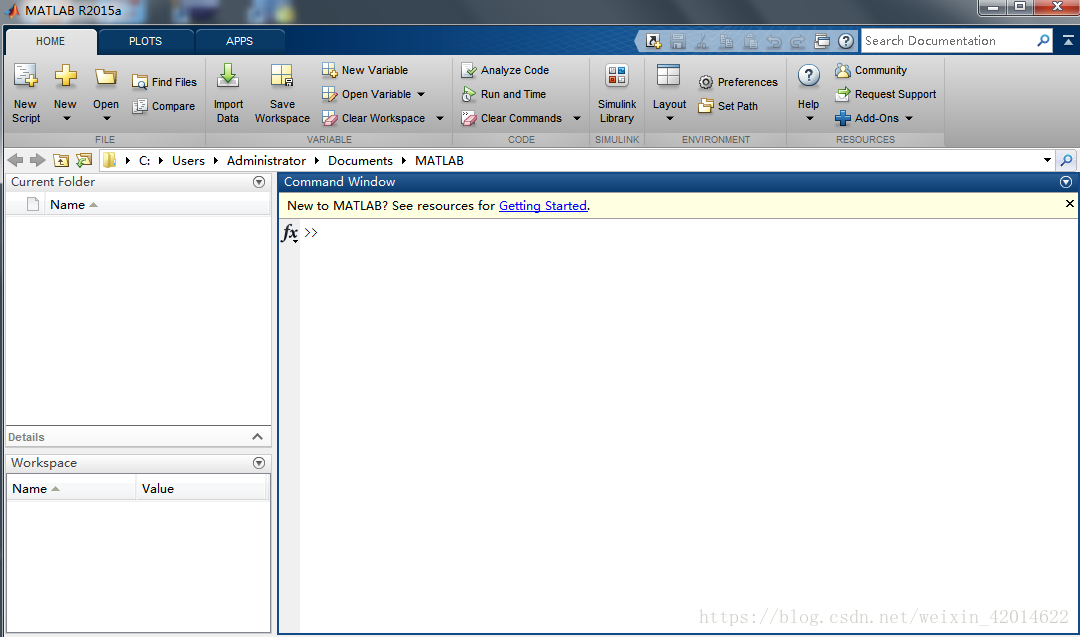Click Open Variable
Screen dimensions: 1080x637
coord(366,94)
